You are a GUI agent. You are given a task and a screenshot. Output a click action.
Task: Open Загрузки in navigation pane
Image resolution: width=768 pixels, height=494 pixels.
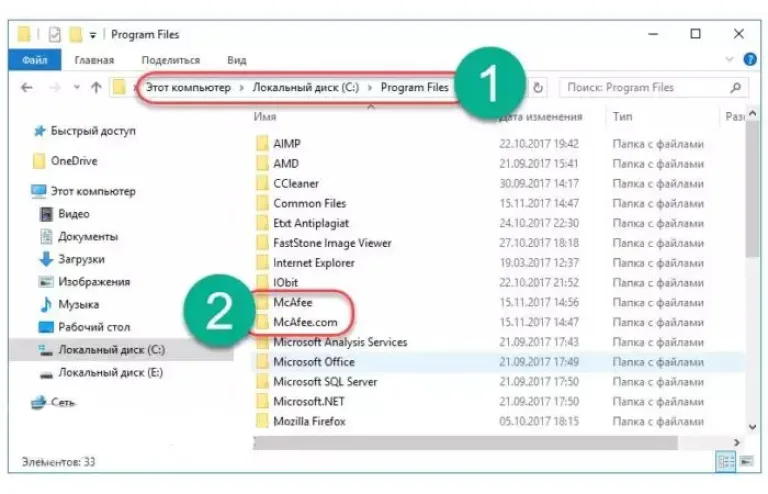(x=81, y=259)
